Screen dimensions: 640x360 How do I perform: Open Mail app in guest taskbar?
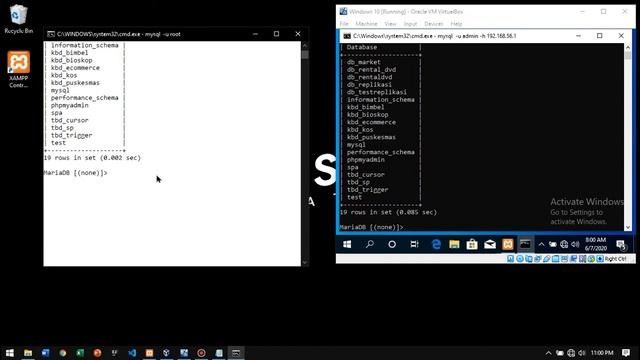pyautogui.click(x=490, y=244)
